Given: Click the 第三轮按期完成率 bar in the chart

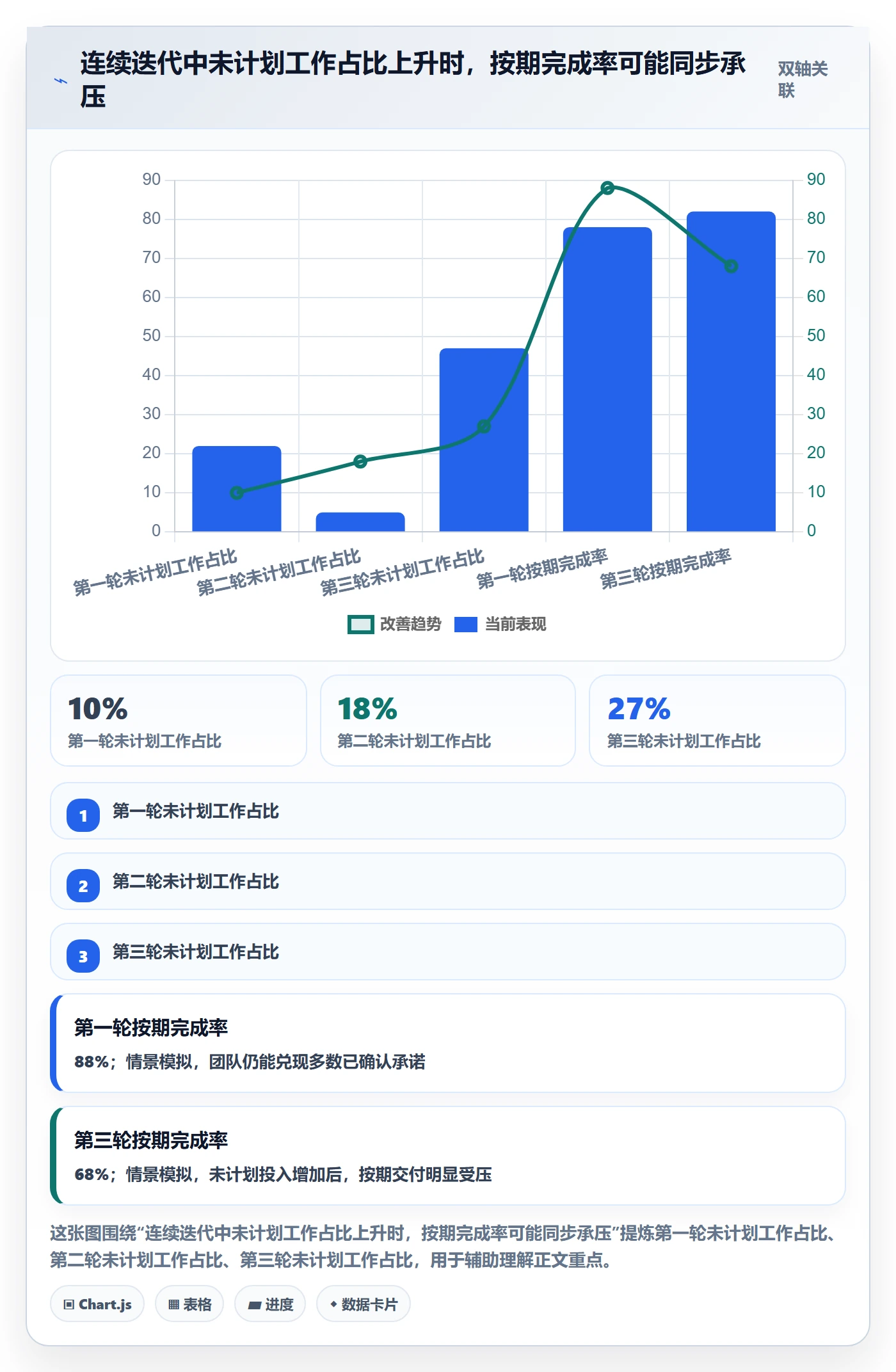Looking at the screenshot, I should 731,371.
